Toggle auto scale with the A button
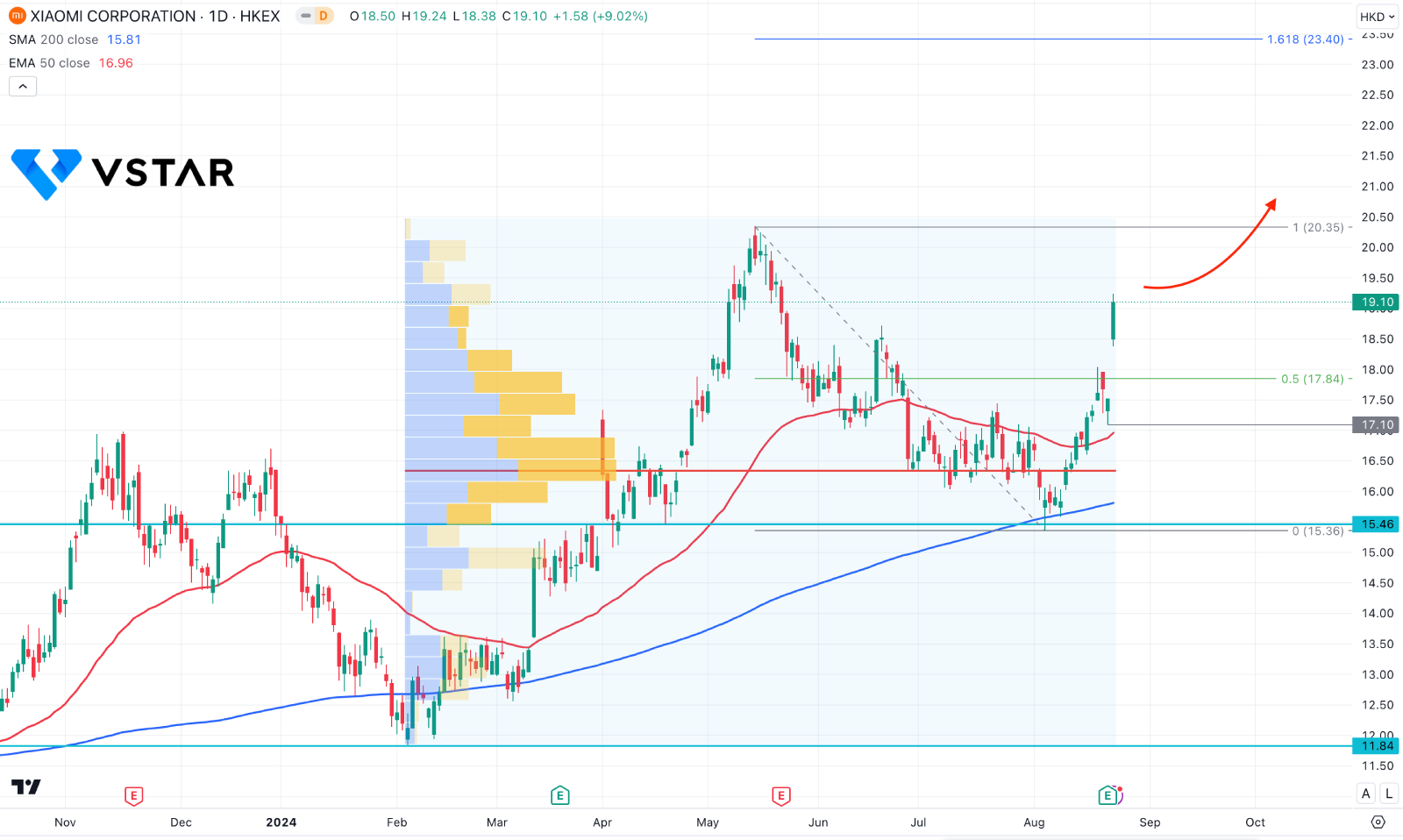 [1366, 794]
